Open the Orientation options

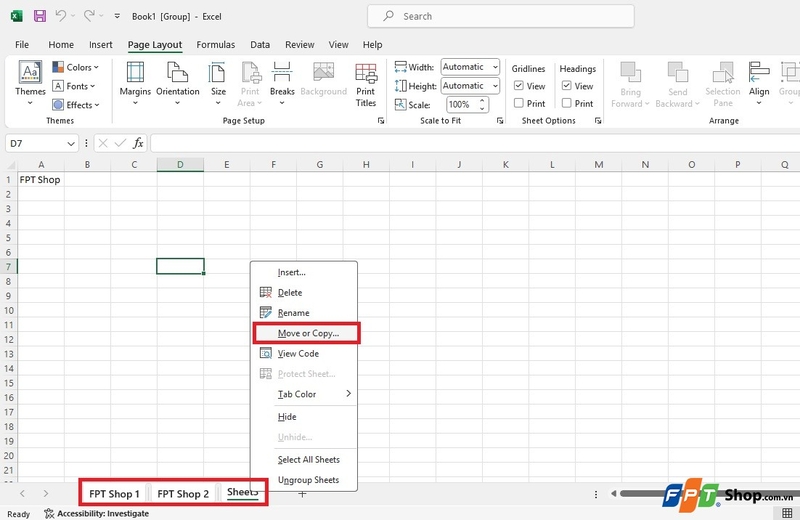pyautogui.click(x=178, y=84)
